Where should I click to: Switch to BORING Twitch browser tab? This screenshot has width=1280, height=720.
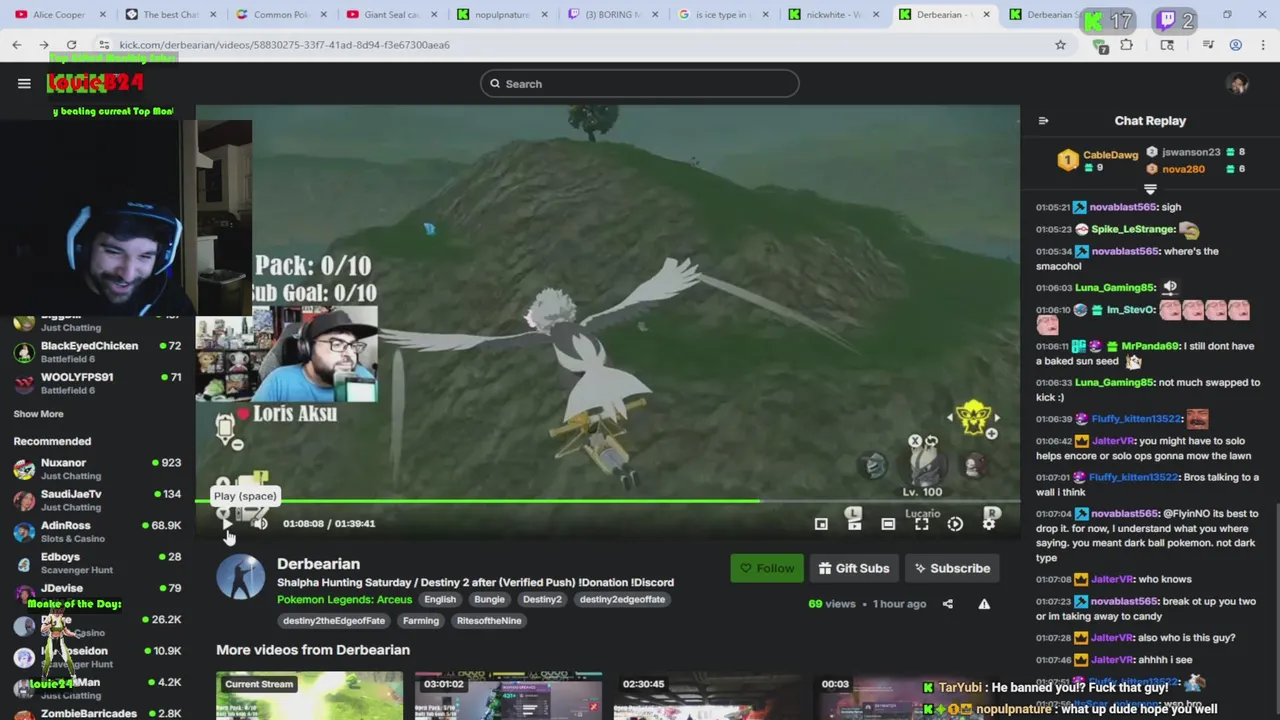tap(611, 15)
